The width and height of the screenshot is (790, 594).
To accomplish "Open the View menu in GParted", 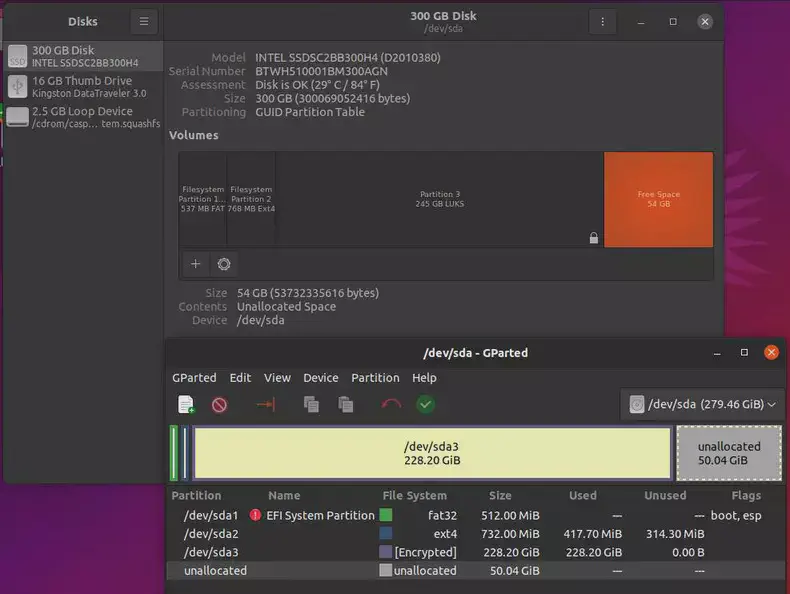I will (277, 378).
